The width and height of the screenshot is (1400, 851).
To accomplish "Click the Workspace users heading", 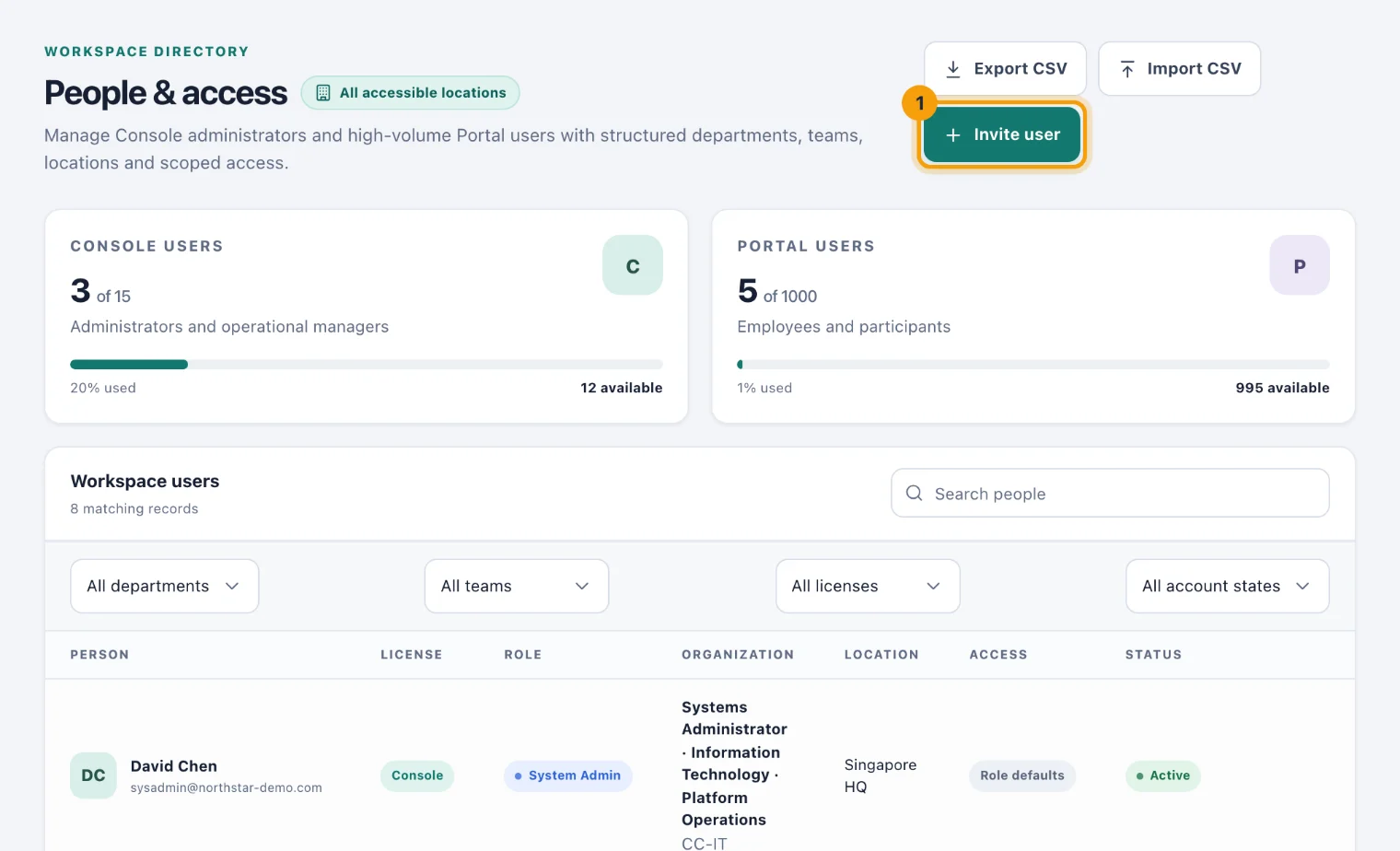I will click(x=145, y=481).
